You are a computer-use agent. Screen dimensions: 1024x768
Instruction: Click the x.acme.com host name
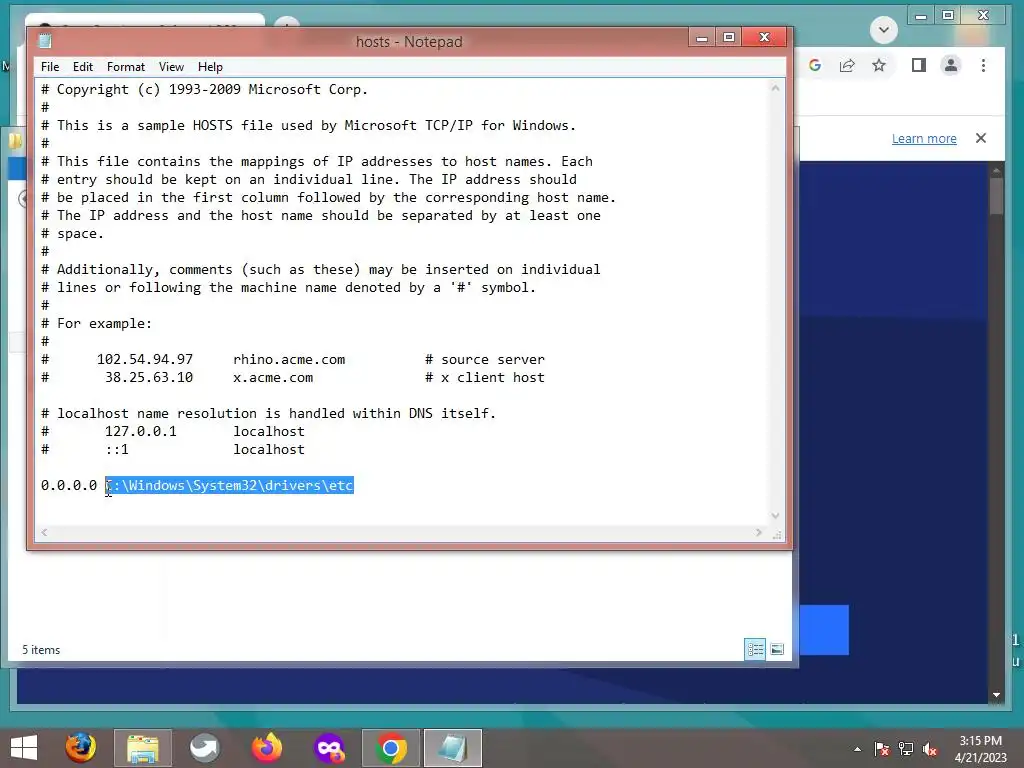coord(273,377)
